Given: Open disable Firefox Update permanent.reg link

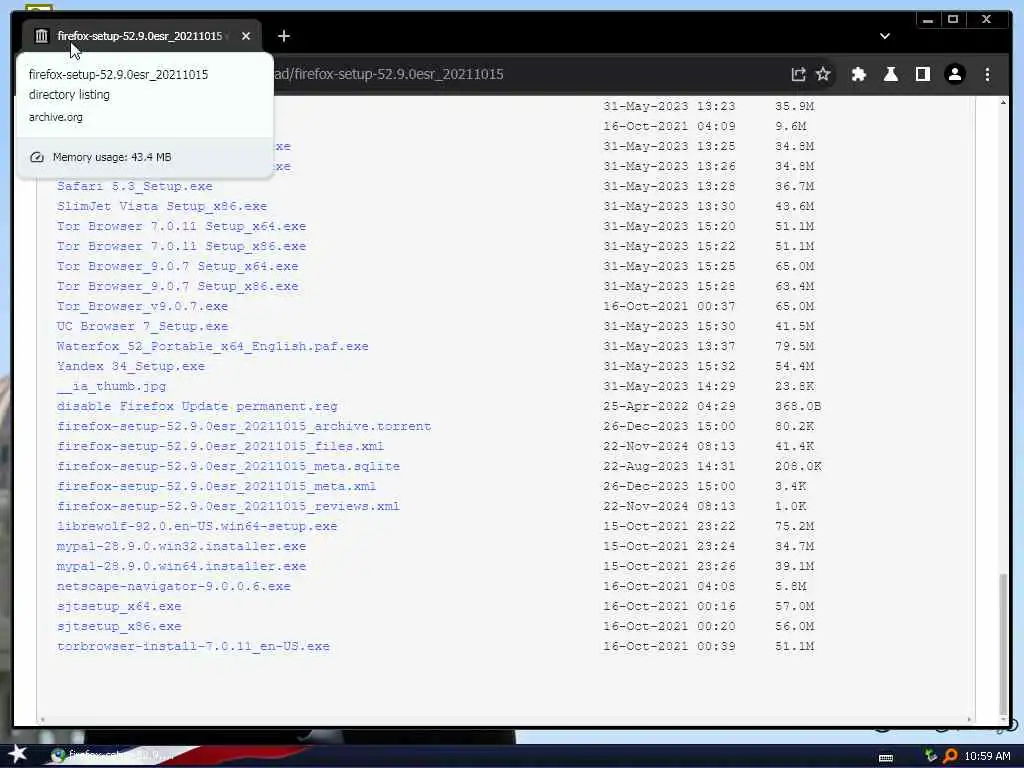Looking at the screenshot, I should [197, 406].
